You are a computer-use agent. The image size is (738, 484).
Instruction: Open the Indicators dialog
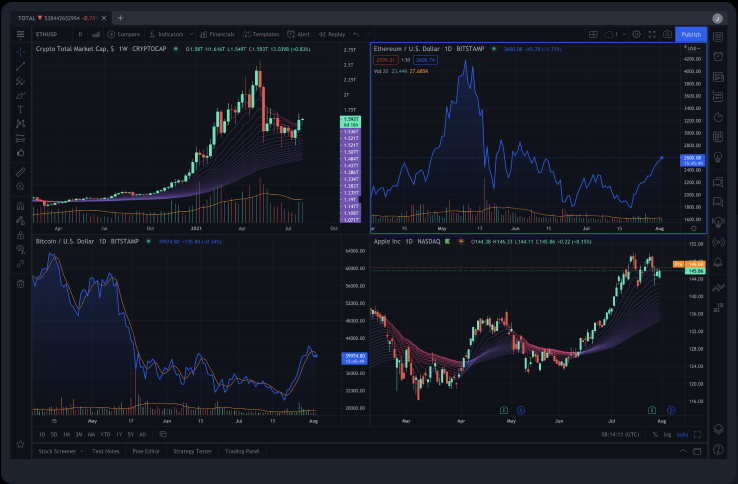[x=166, y=34]
